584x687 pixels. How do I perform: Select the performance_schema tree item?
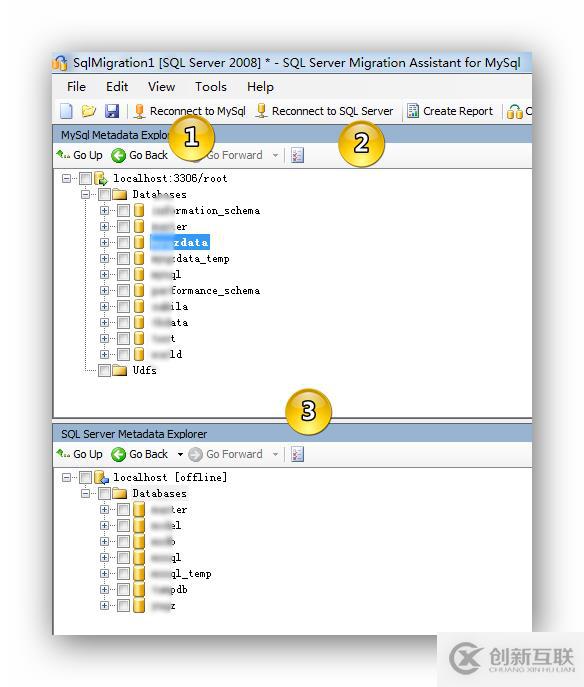click(x=205, y=290)
